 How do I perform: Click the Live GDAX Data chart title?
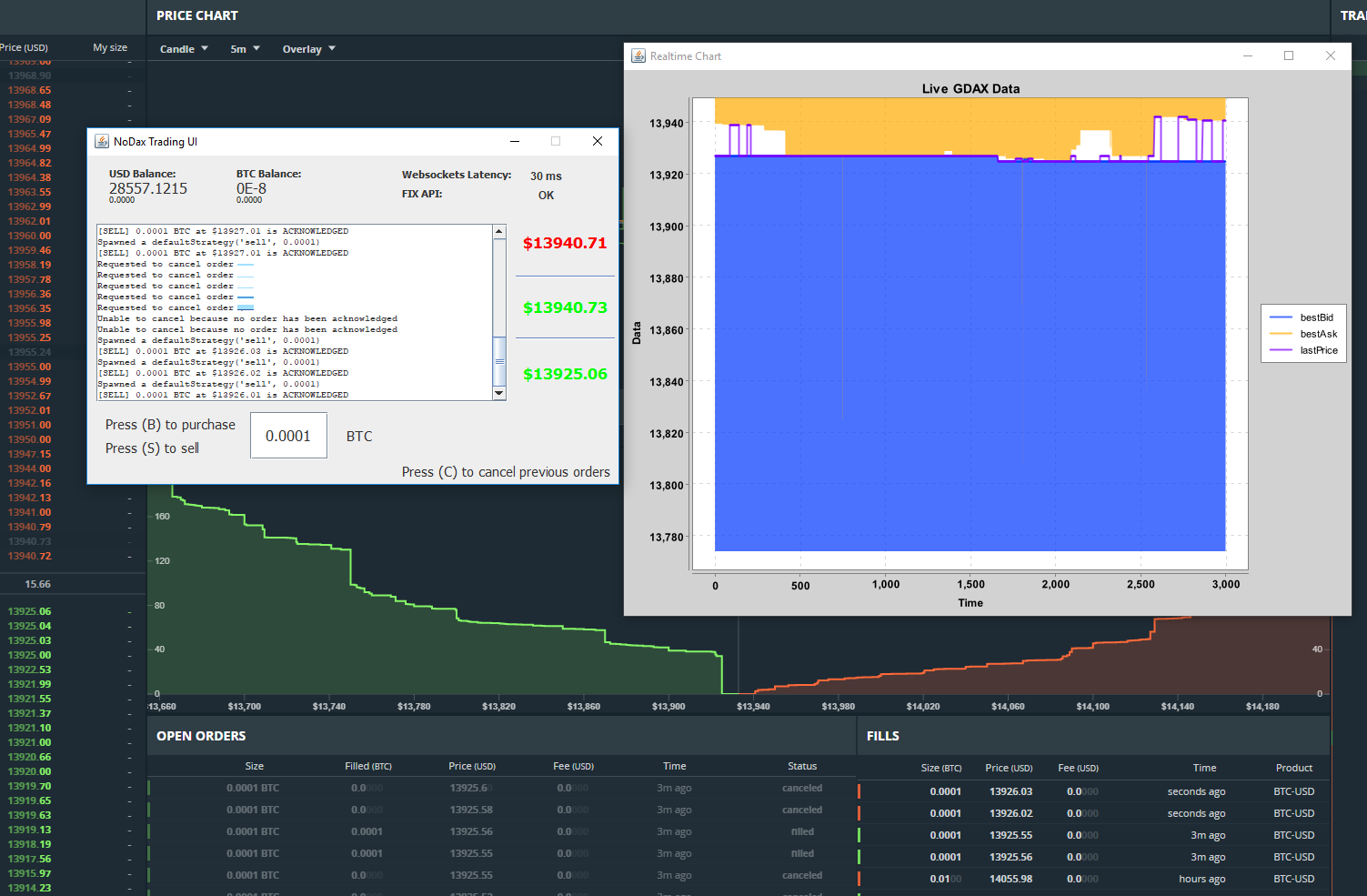tap(970, 88)
